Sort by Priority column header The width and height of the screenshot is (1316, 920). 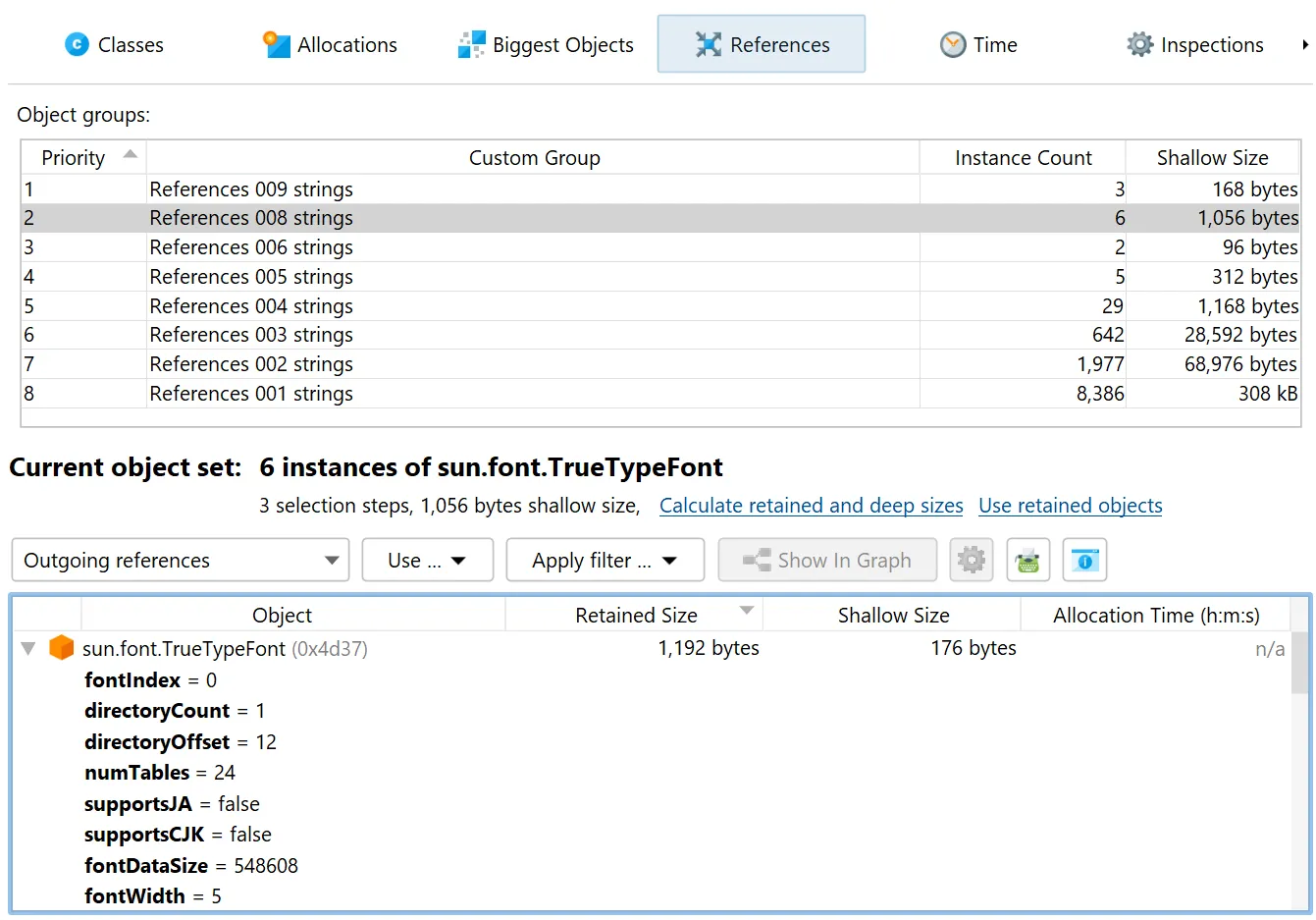pyautogui.click(x=83, y=157)
